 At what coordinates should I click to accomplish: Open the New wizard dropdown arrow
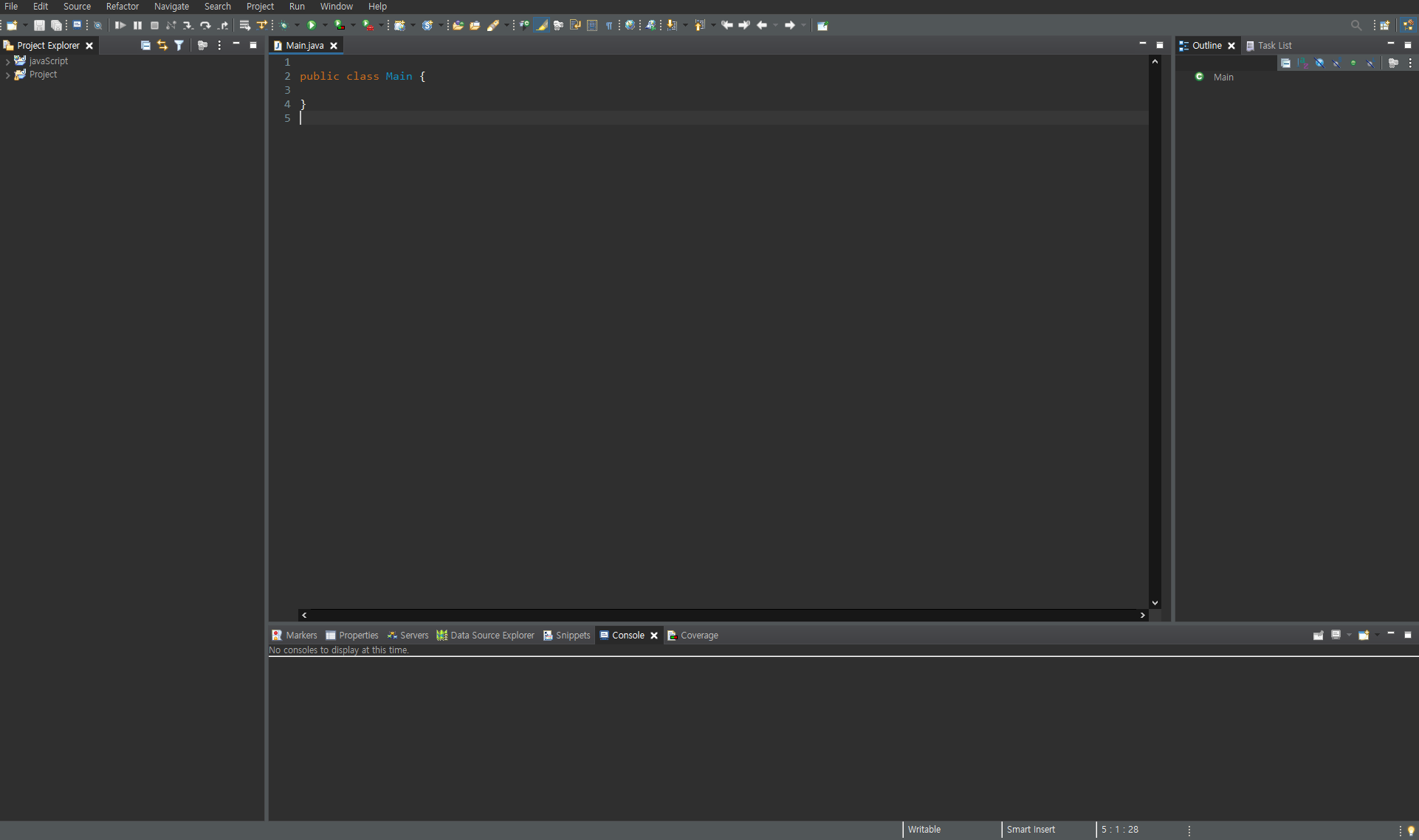[25, 25]
